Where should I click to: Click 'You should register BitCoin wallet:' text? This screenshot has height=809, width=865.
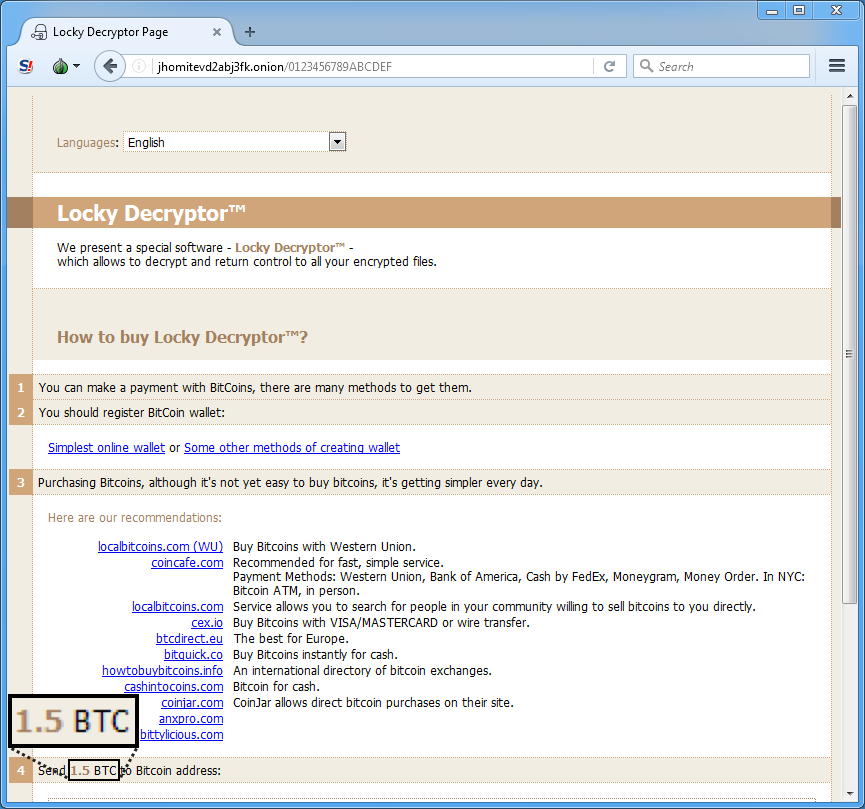point(132,413)
